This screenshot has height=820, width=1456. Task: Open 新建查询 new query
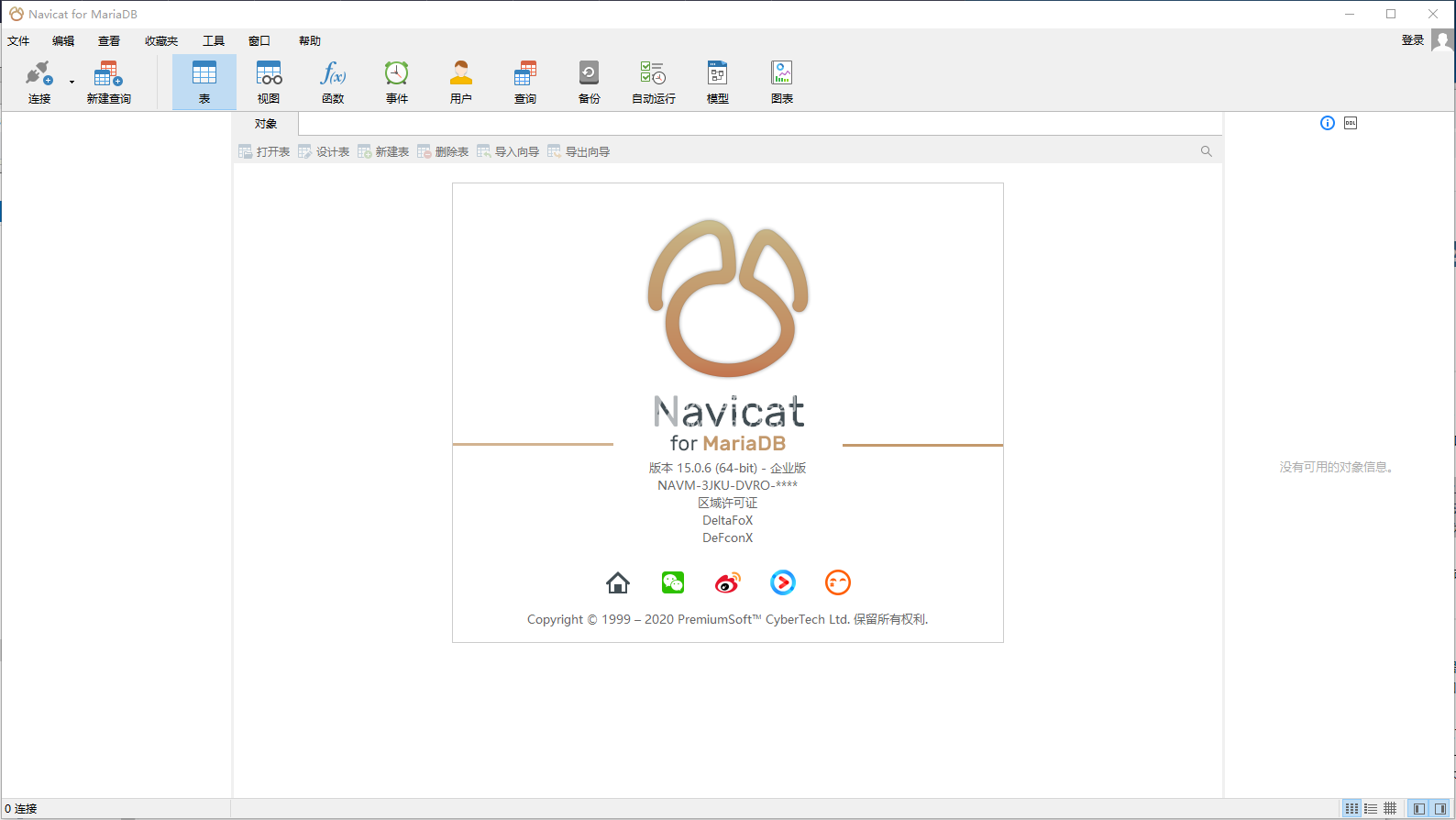[x=108, y=83]
